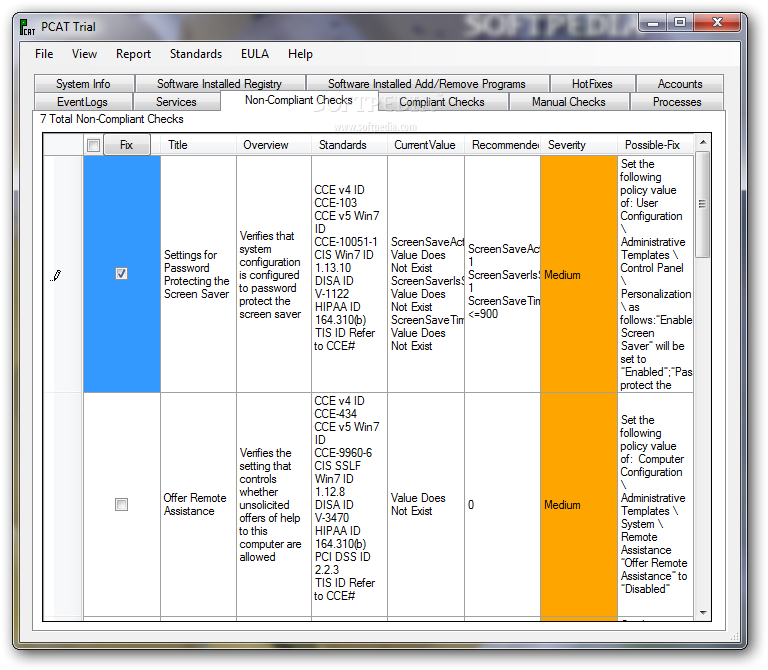
Task: Open the Standards menu
Action: [x=196, y=54]
